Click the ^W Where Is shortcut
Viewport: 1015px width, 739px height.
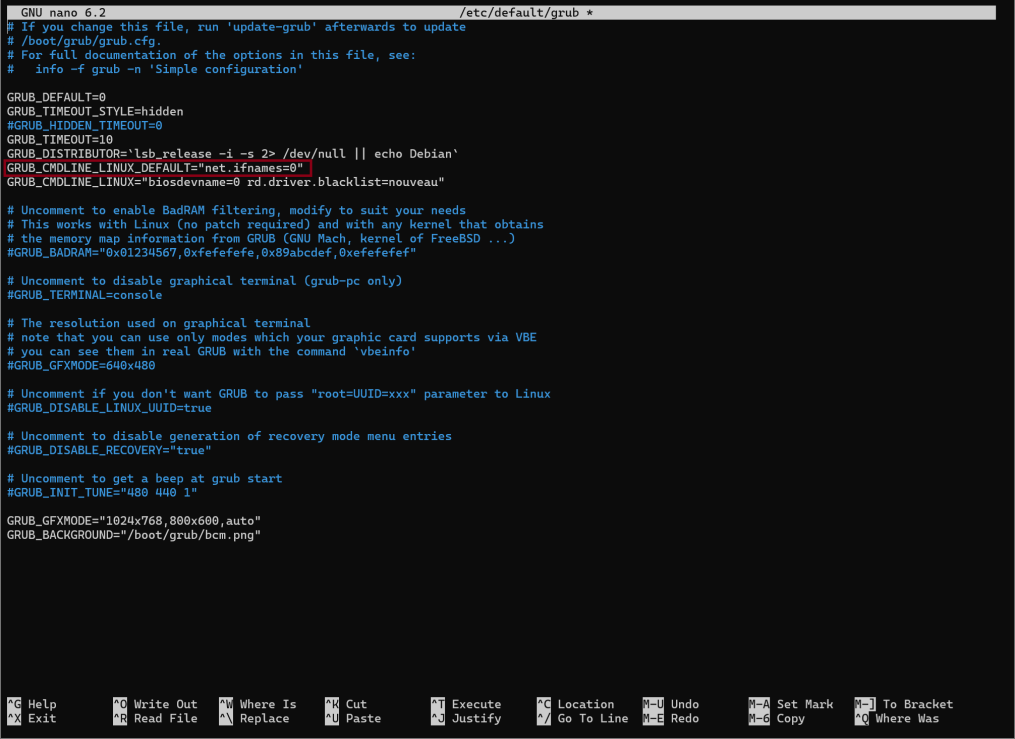point(258,704)
